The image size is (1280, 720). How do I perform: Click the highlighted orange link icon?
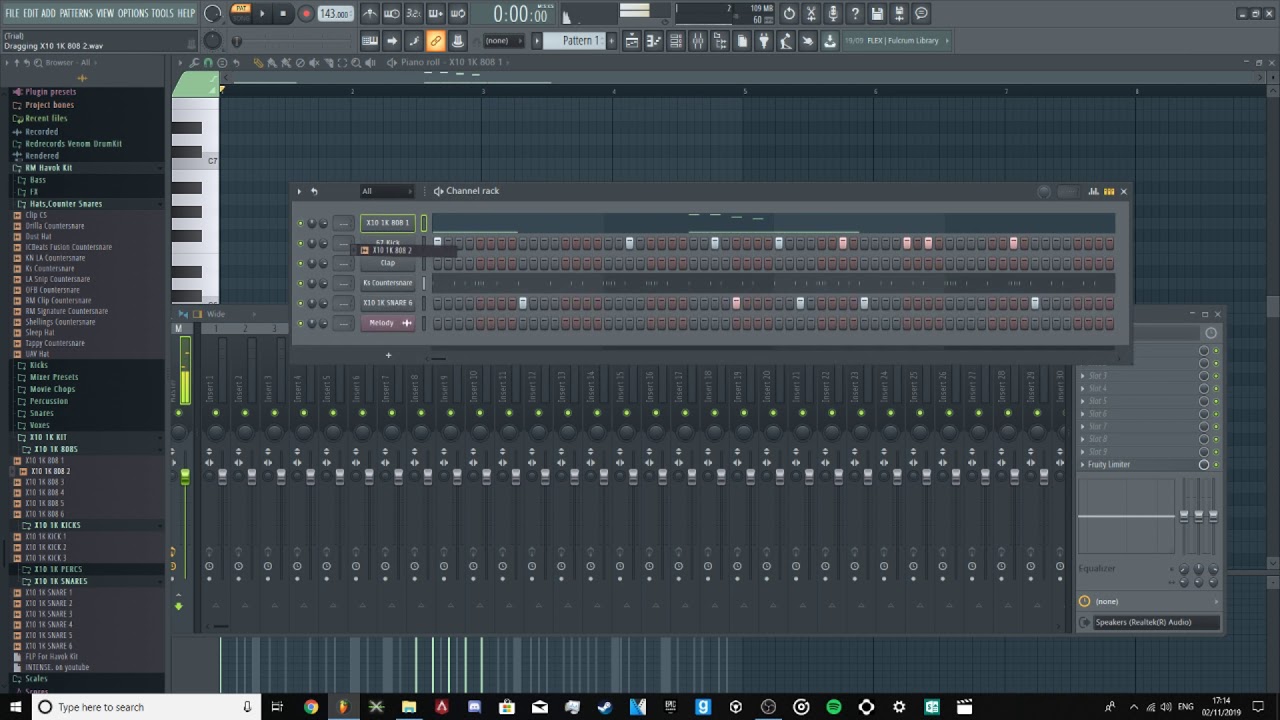pyautogui.click(x=436, y=41)
